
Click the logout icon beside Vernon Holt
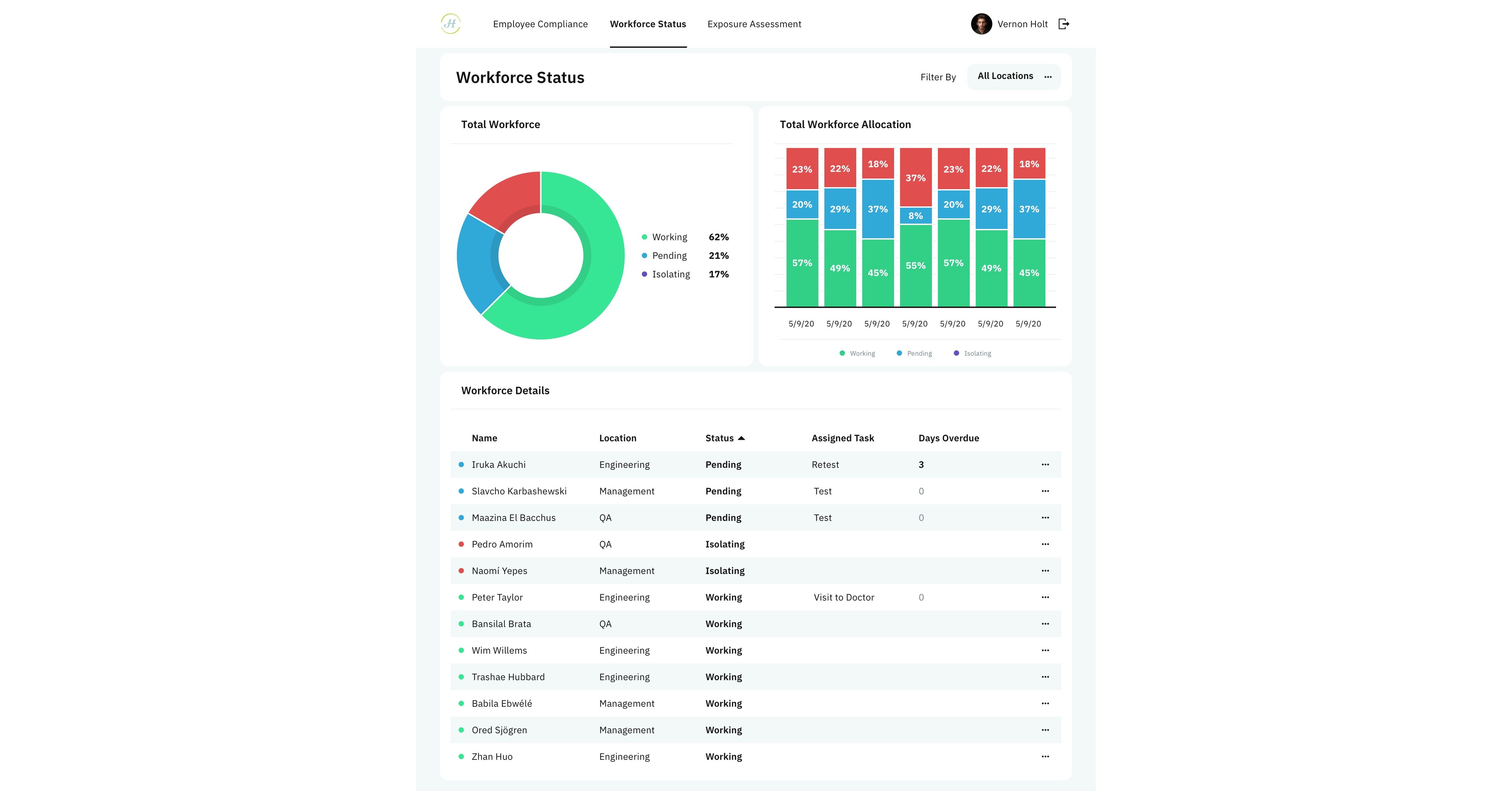[x=1063, y=24]
